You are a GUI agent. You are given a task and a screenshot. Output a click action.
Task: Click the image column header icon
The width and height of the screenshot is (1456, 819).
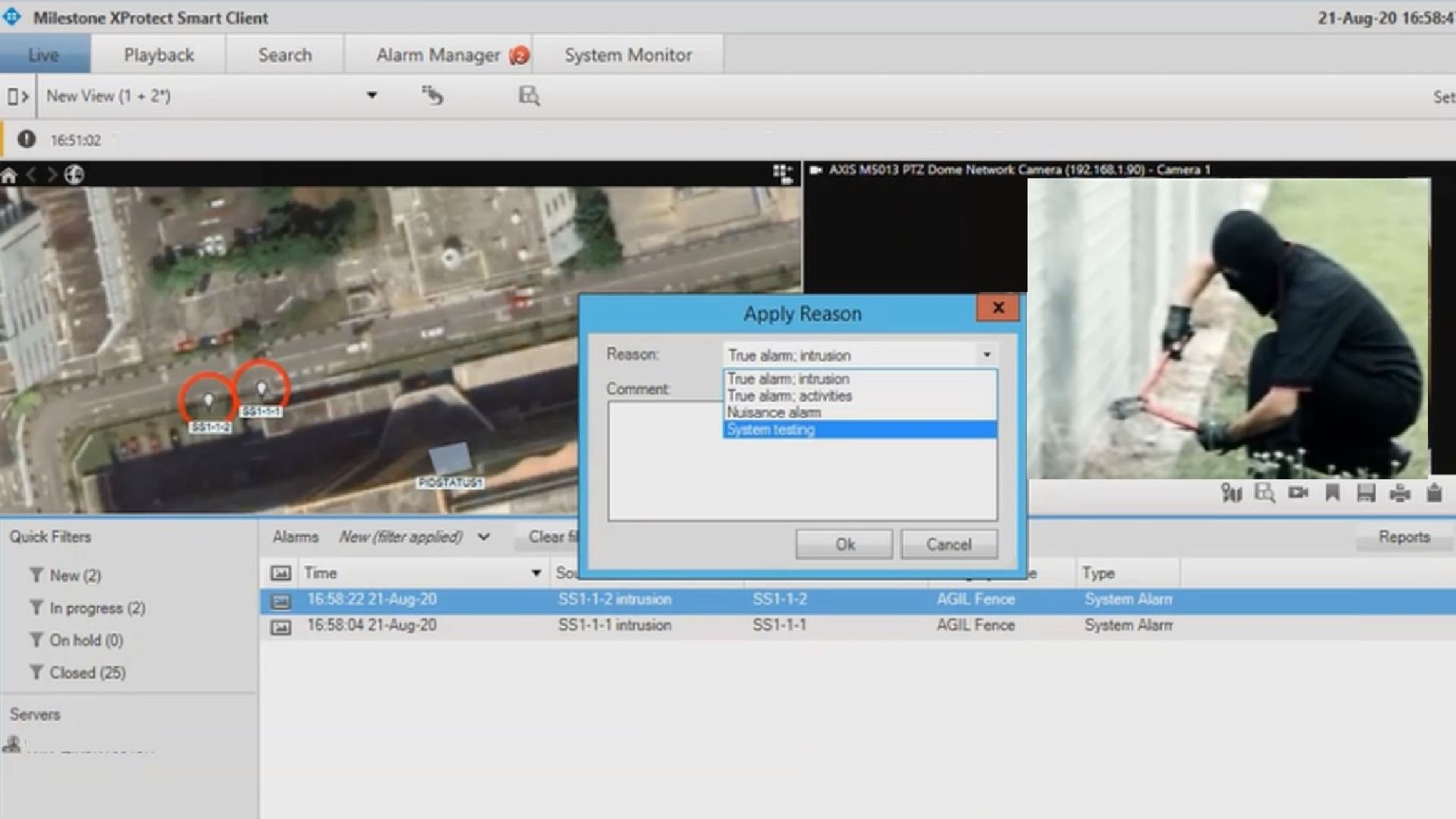click(x=281, y=573)
